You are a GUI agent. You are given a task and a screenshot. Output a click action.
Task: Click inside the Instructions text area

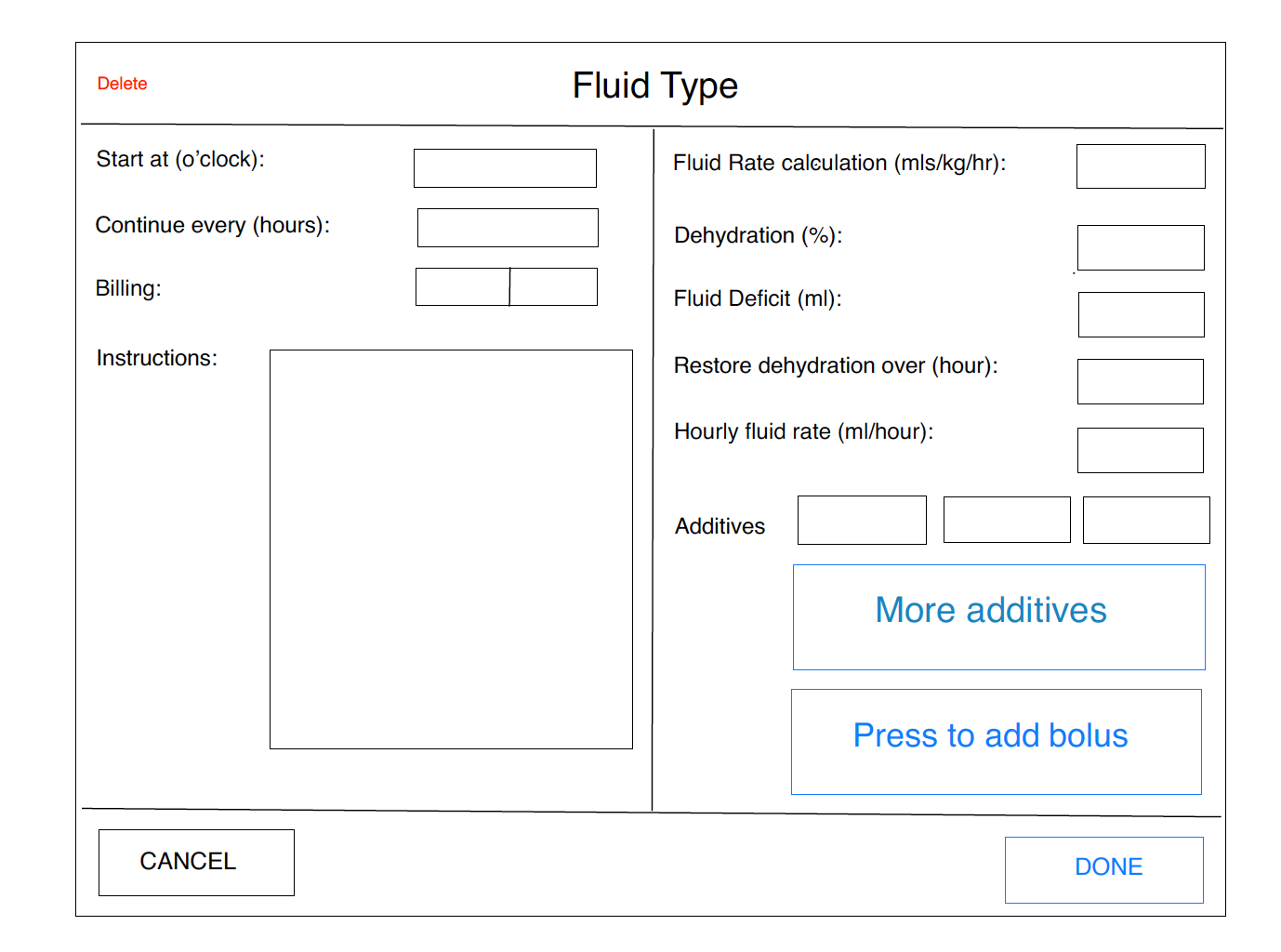coord(451,549)
